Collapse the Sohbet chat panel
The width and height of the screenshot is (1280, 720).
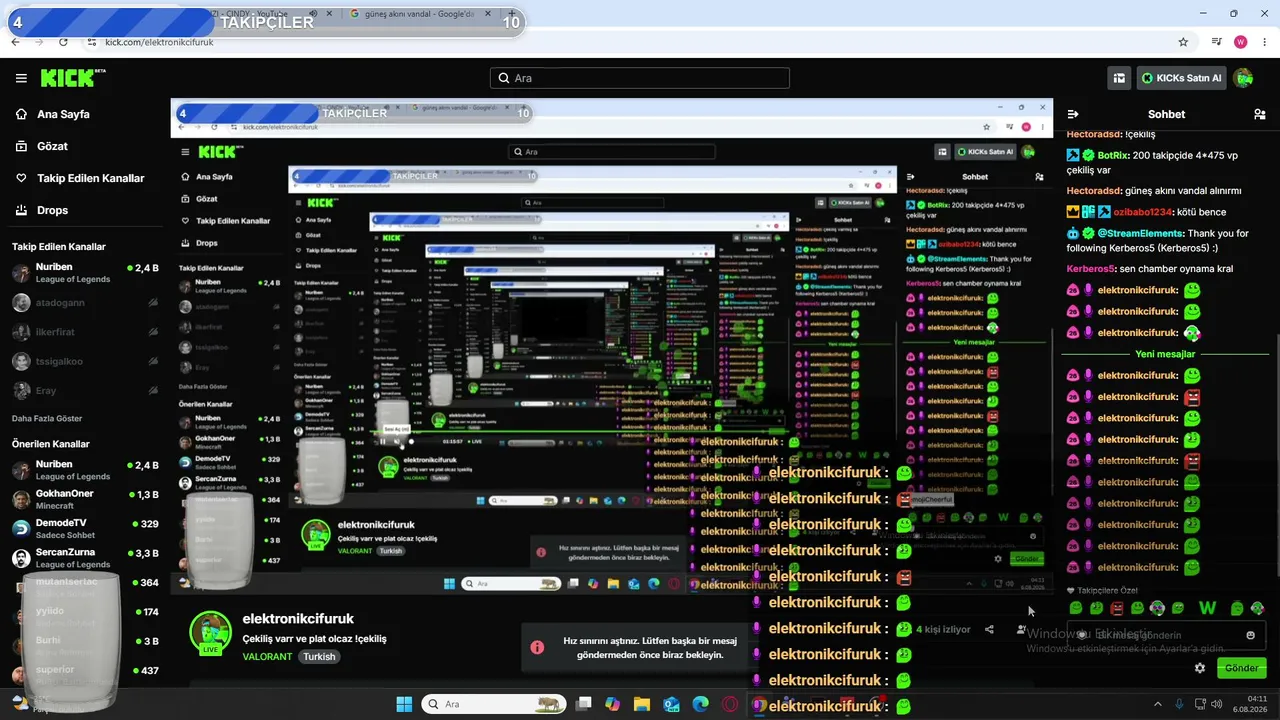point(1072,114)
